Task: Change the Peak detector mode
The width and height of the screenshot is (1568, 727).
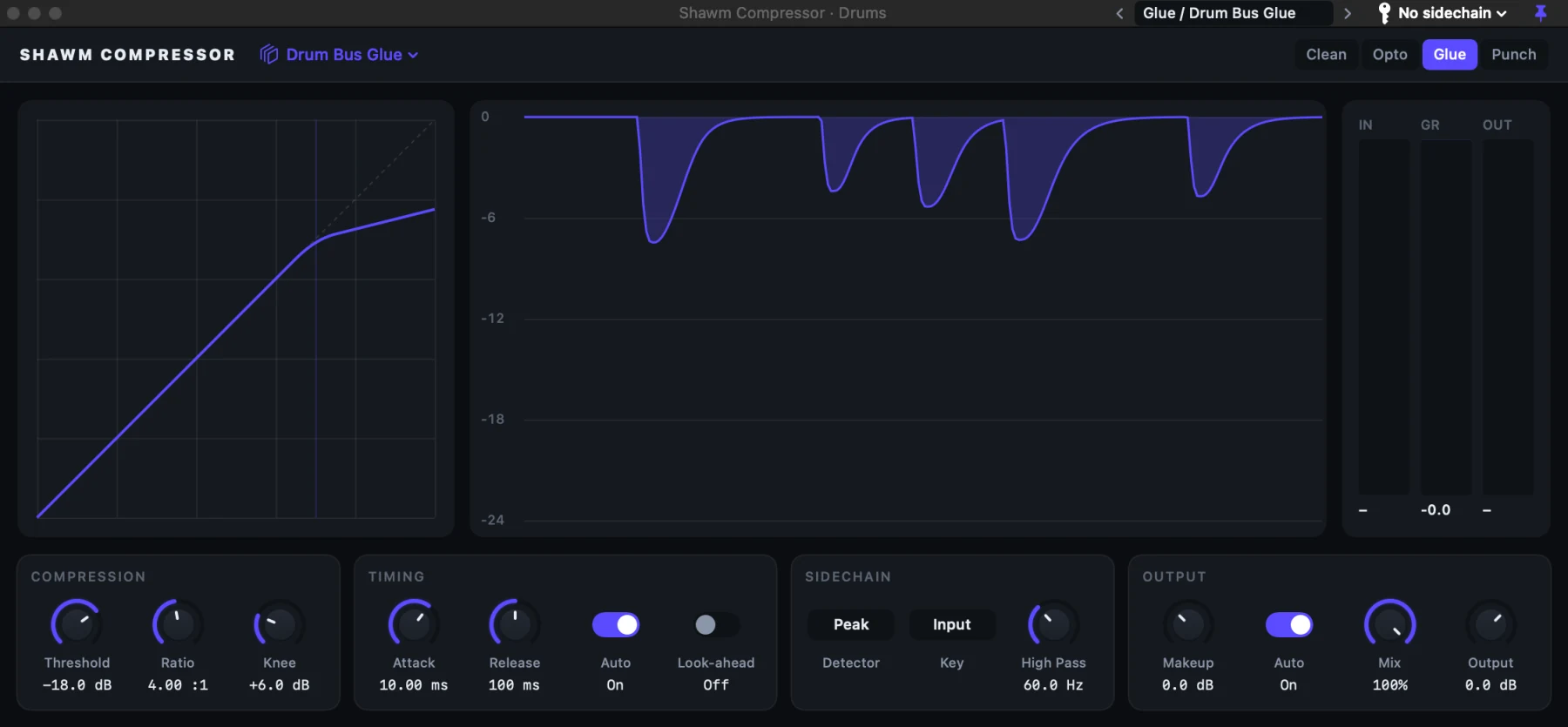Action: coord(851,624)
